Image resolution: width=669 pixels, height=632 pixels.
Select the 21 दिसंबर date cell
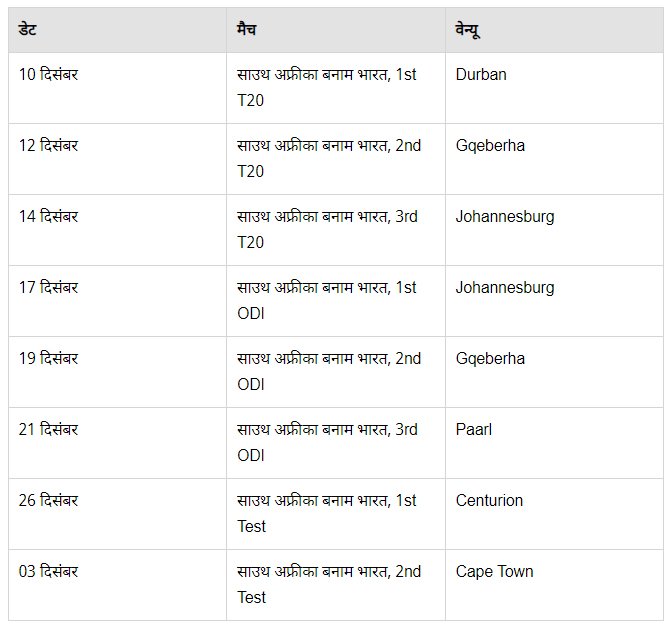(117, 443)
